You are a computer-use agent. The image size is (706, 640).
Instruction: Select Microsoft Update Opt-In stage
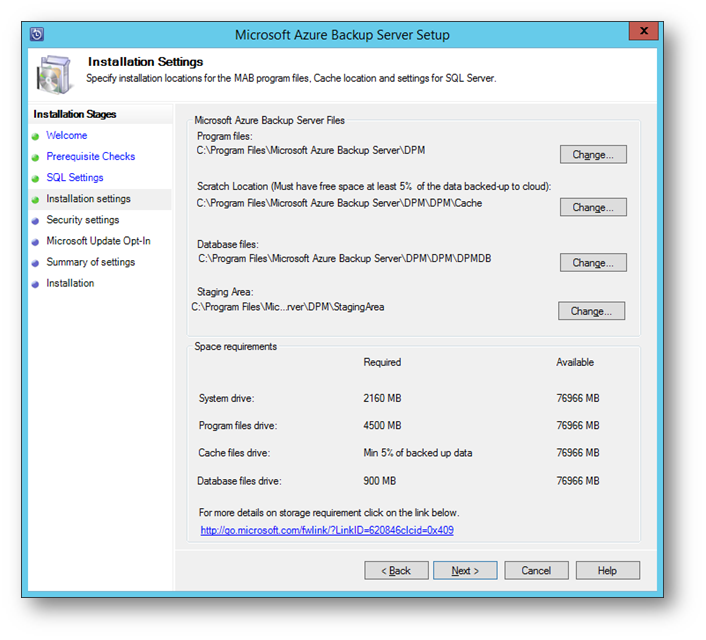(98, 241)
